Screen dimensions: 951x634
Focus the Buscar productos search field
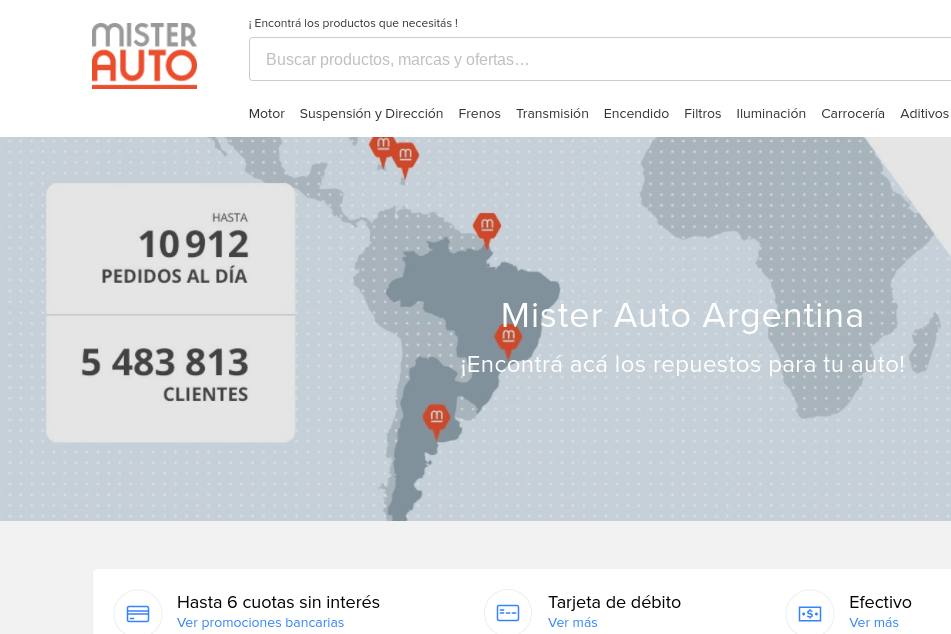coord(600,59)
